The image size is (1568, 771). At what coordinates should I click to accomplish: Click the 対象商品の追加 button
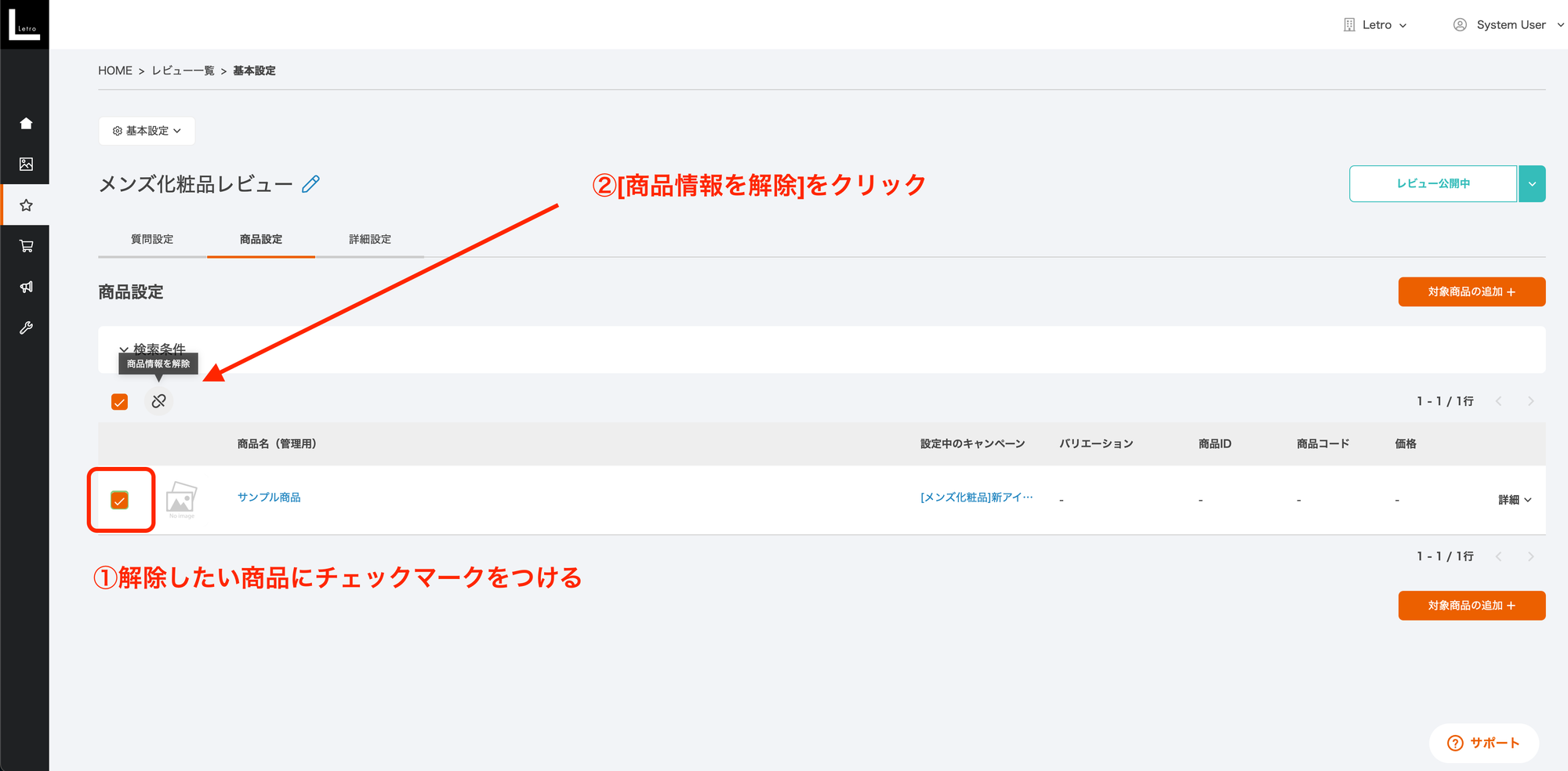pos(1472,291)
